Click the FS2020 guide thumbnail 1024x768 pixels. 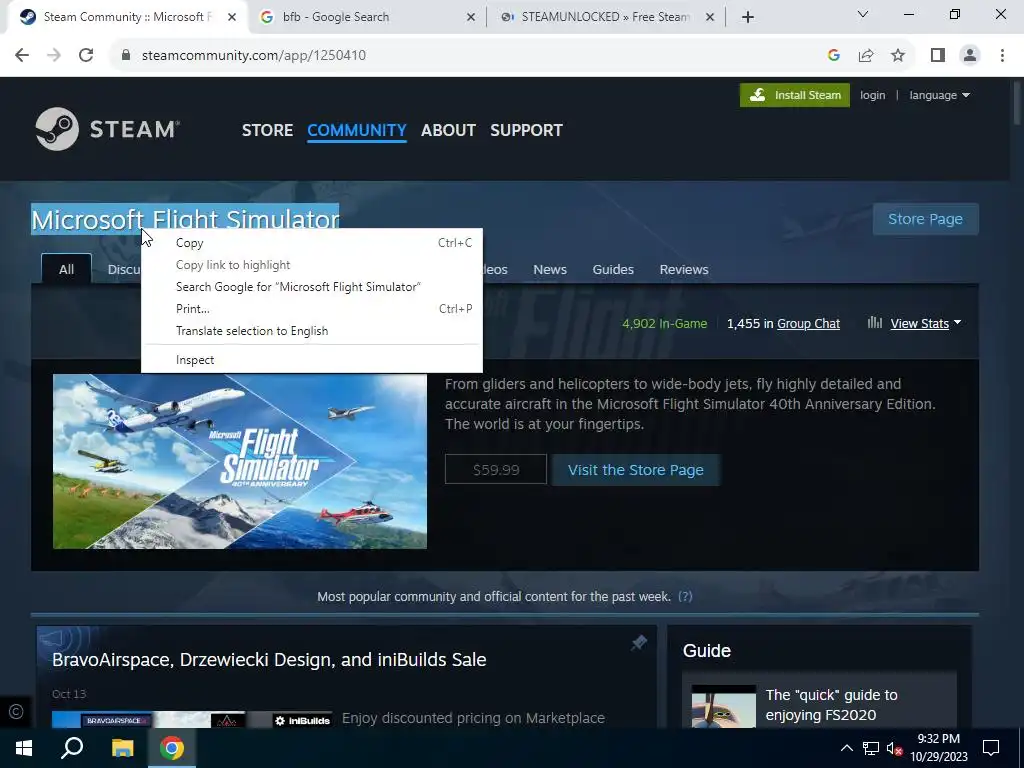[x=724, y=707]
